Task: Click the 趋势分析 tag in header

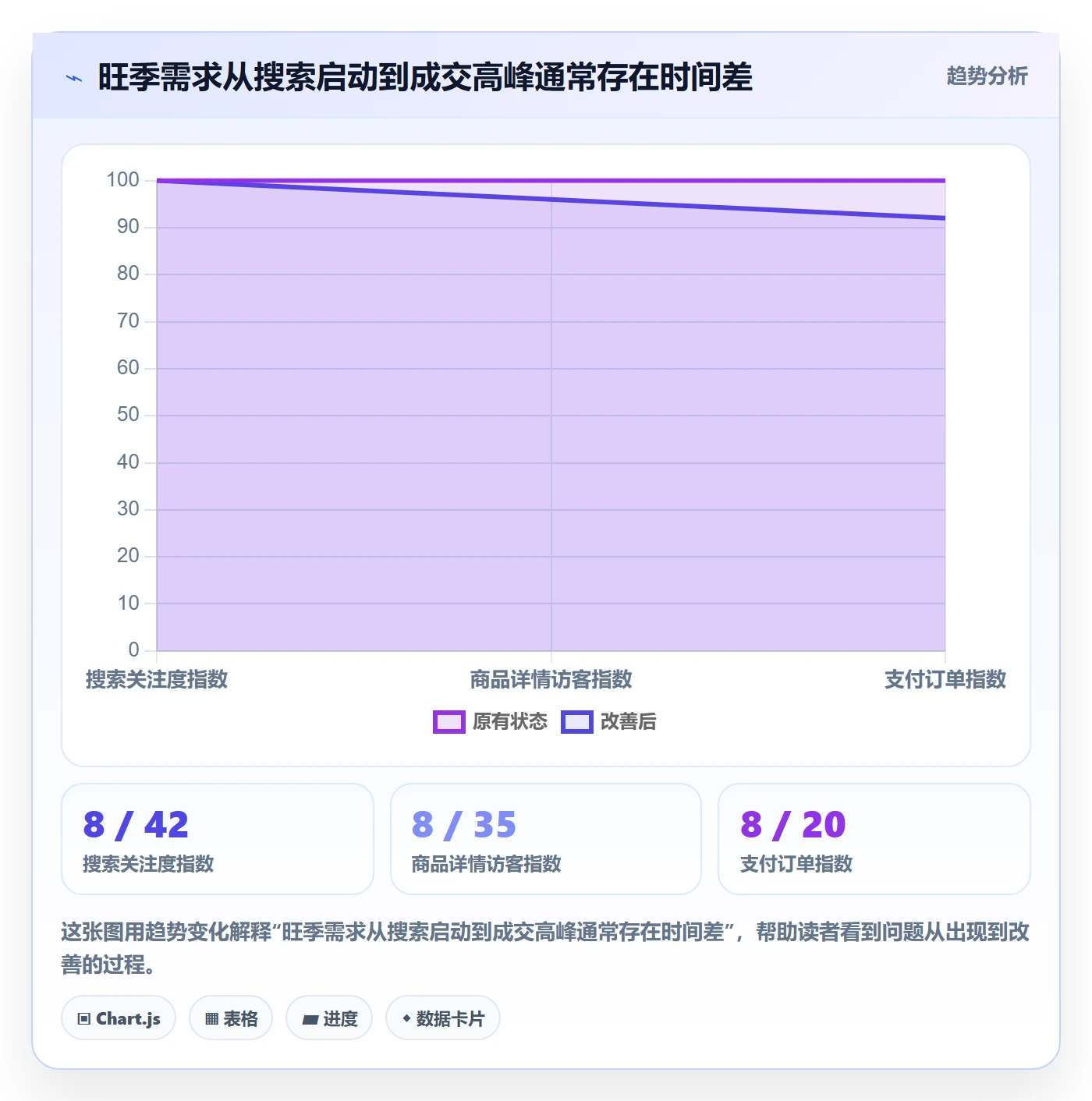Action: [x=987, y=76]
